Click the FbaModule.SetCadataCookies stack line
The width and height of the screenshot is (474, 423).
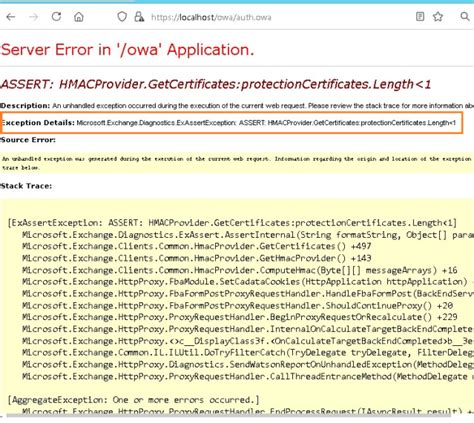click(x=248, y=282)
